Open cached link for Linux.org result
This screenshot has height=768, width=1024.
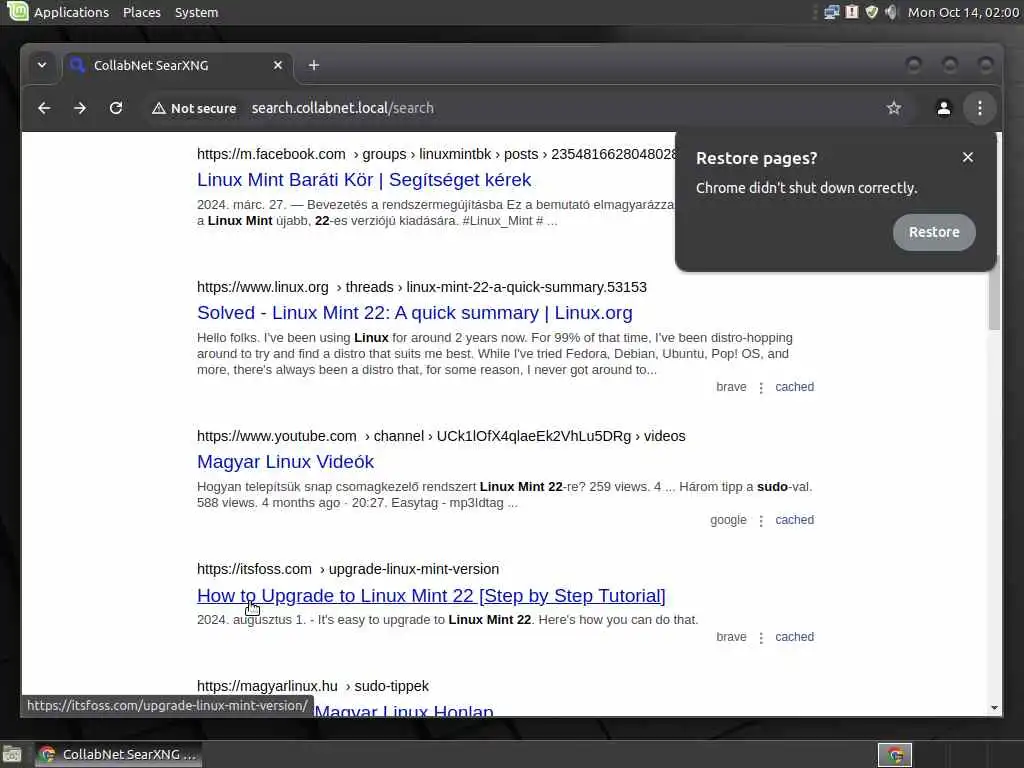(x=794, y=387)
